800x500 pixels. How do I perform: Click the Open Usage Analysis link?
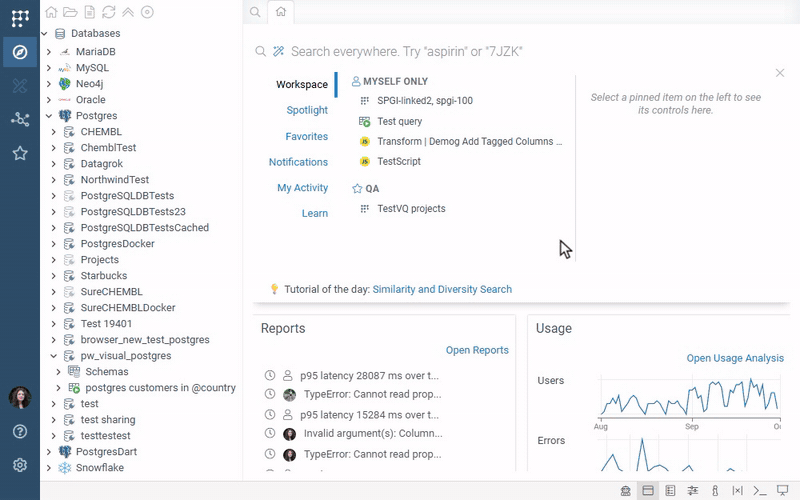click(735, 358)
